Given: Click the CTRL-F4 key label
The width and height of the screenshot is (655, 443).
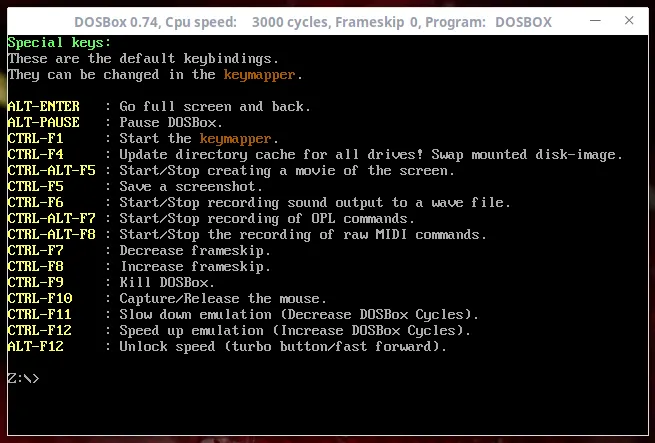Looking at the screenshot, I should pos(35,154).
